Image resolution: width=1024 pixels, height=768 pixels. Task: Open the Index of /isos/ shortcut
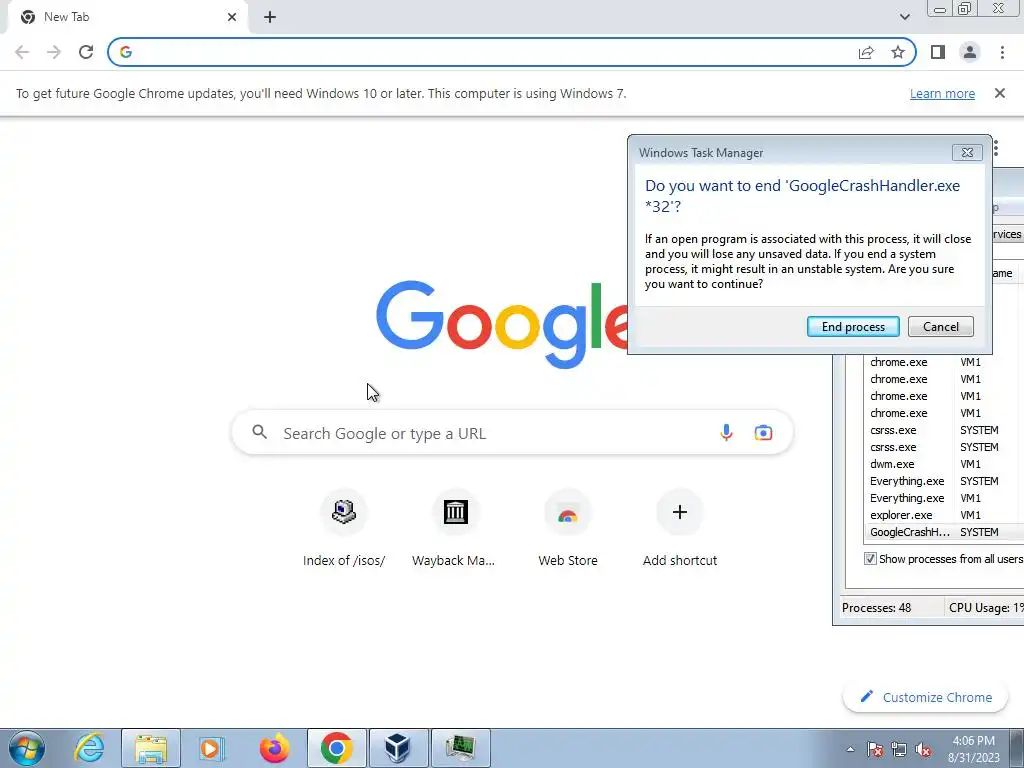344,529
